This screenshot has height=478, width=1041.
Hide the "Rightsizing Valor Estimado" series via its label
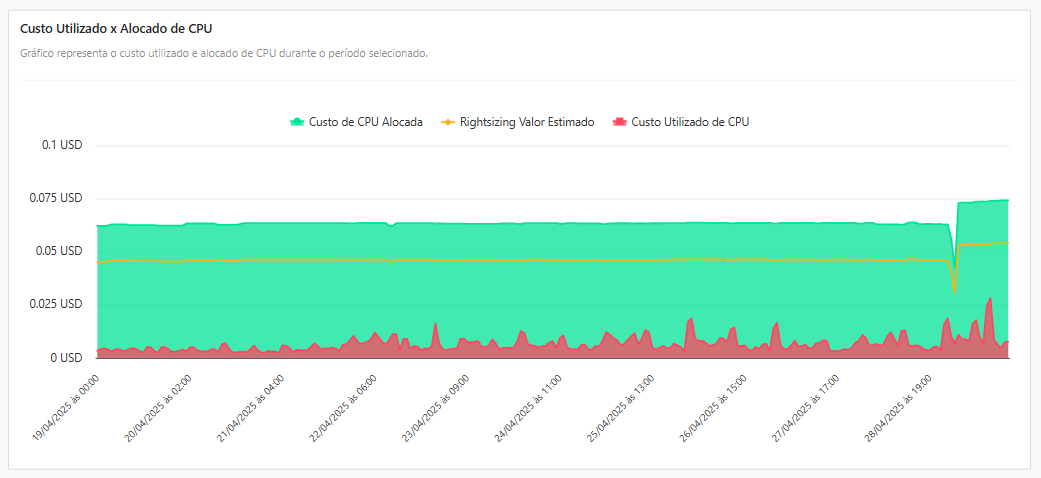tap(527, 122)
